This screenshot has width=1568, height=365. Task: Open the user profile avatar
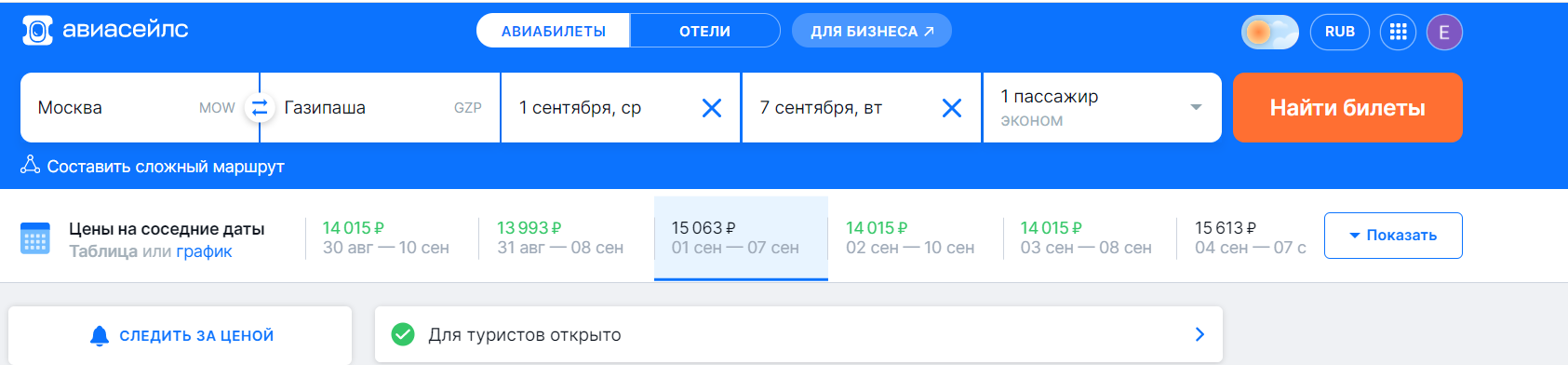(x=1444, y=32)
